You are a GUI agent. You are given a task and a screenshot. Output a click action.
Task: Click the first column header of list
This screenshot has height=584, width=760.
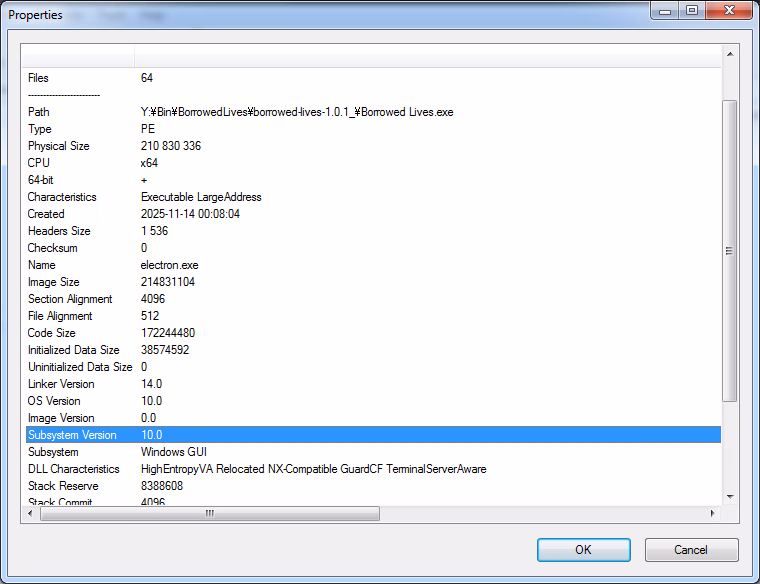click(x=78, y=56)
